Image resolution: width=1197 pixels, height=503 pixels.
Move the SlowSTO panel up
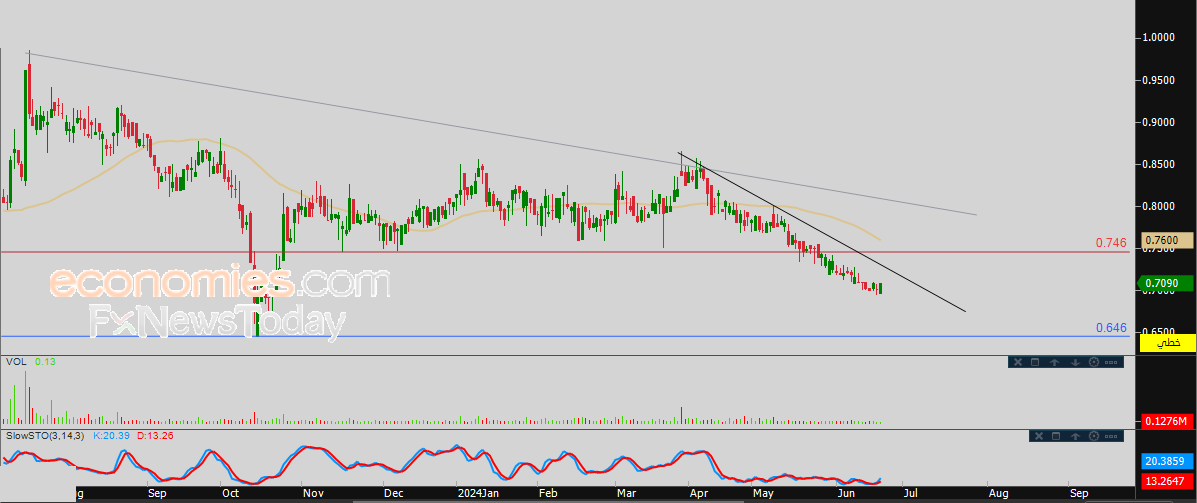[1075, 436]
